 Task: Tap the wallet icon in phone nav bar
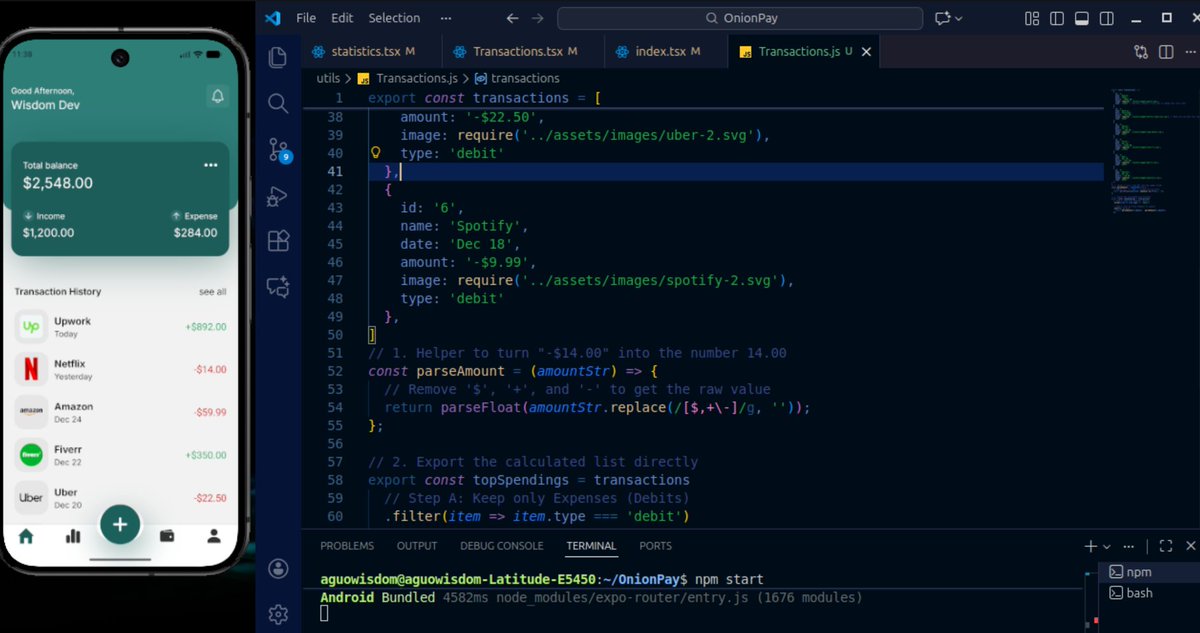pyautogui.click(x=167, y=536)
